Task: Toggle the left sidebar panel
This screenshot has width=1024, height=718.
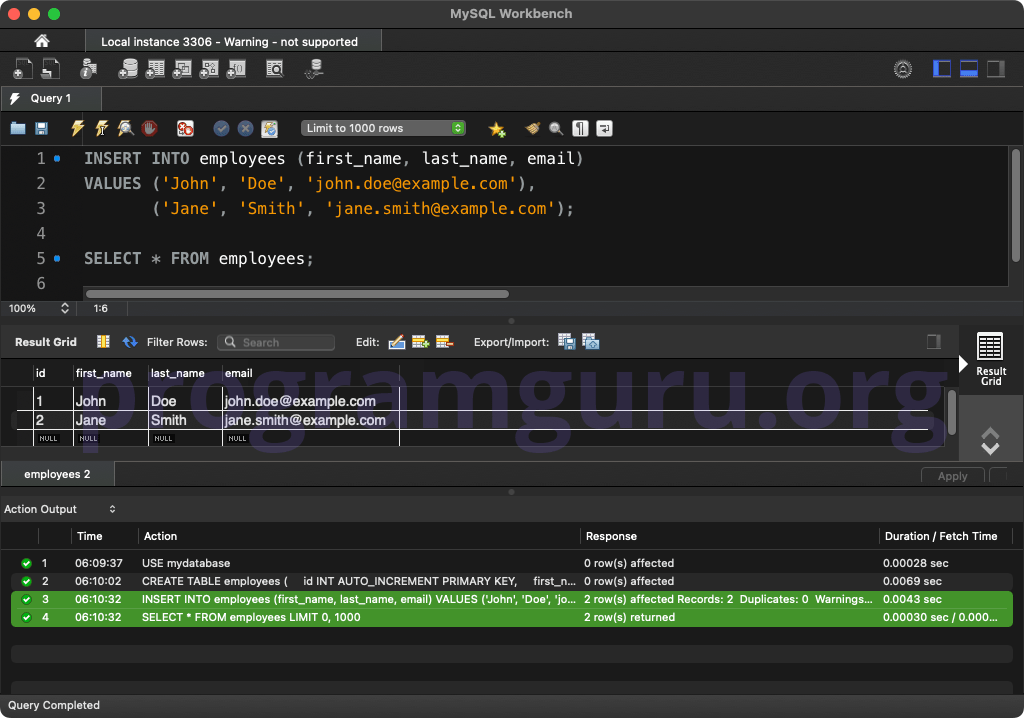Action: click(942, 69)
